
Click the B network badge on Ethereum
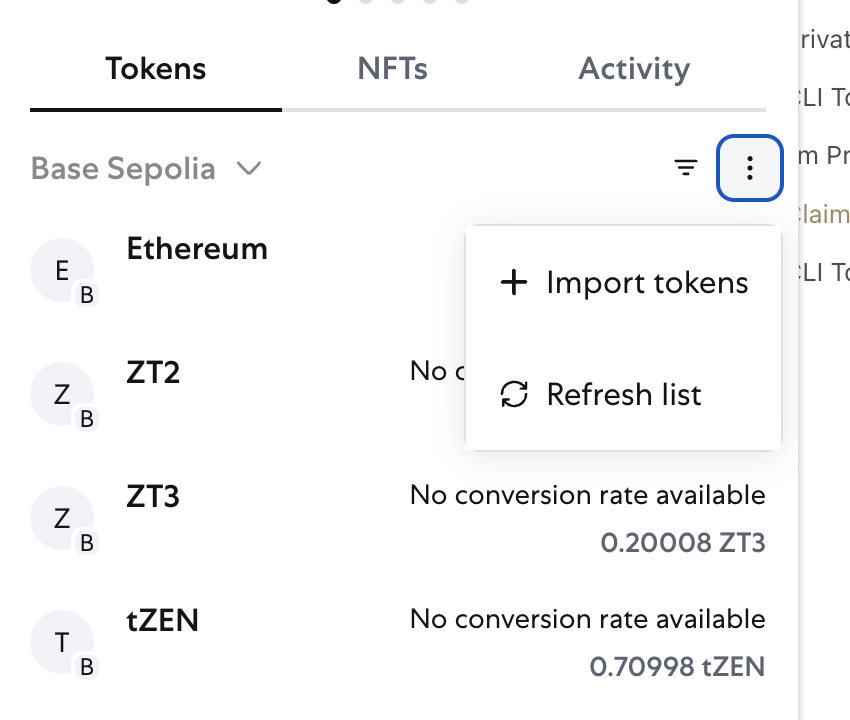click(x=88, y=293)
